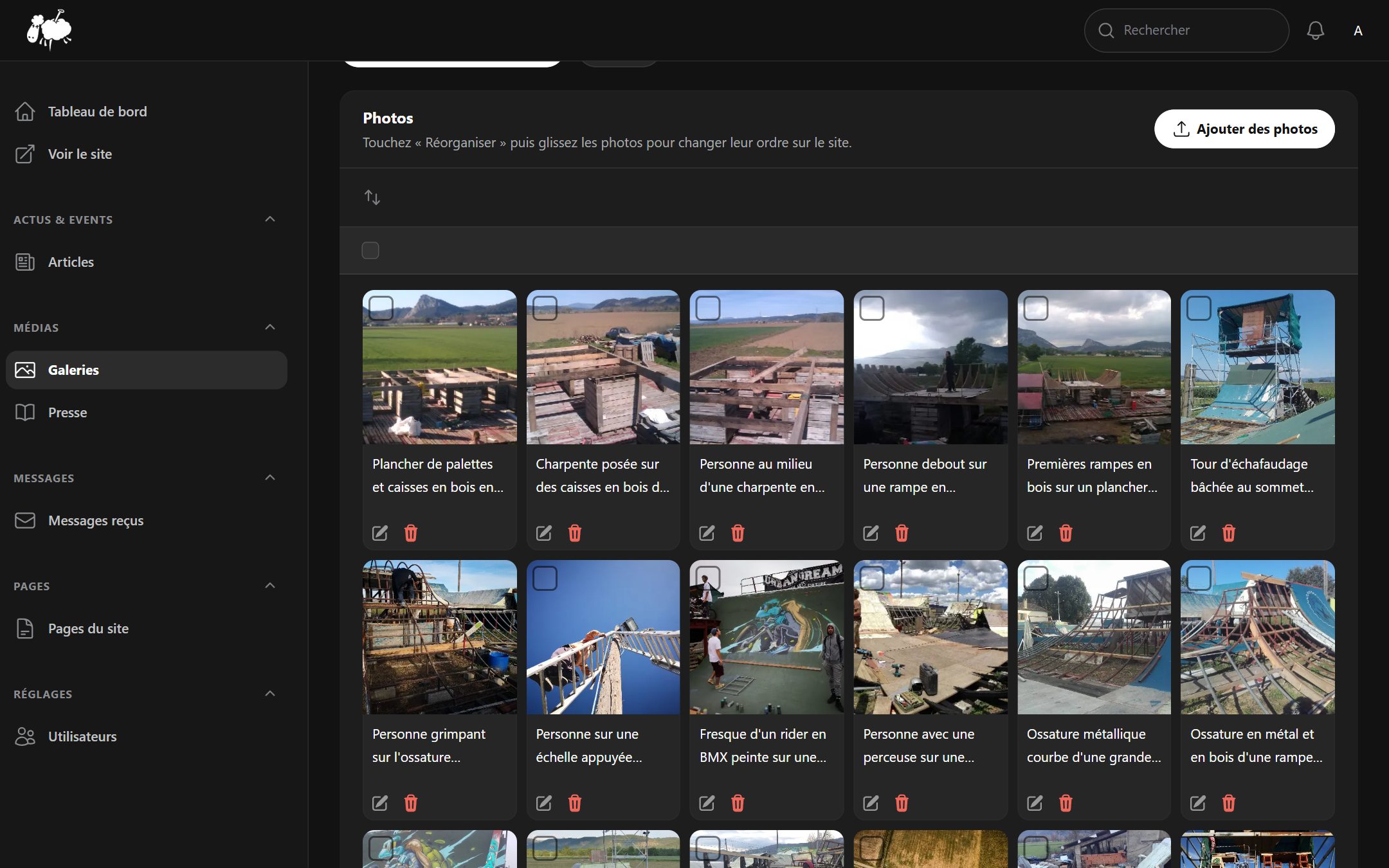Open the Ossature métallique courbe thumbnail
The width and height of the screenshot is (1389, 868).
click(1094, 637)
